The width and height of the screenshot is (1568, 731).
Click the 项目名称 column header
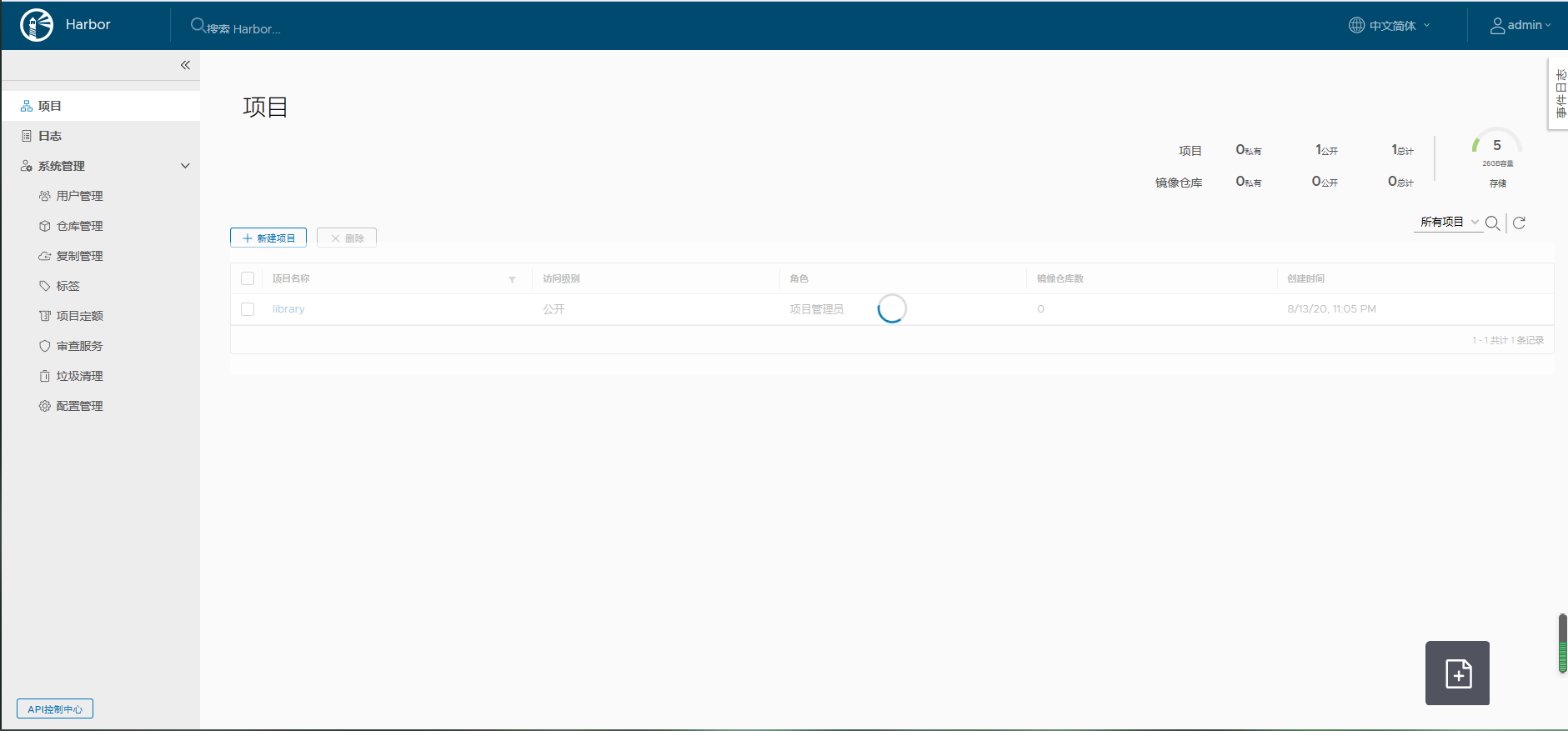pyautogui.click(x=291, y=278)
